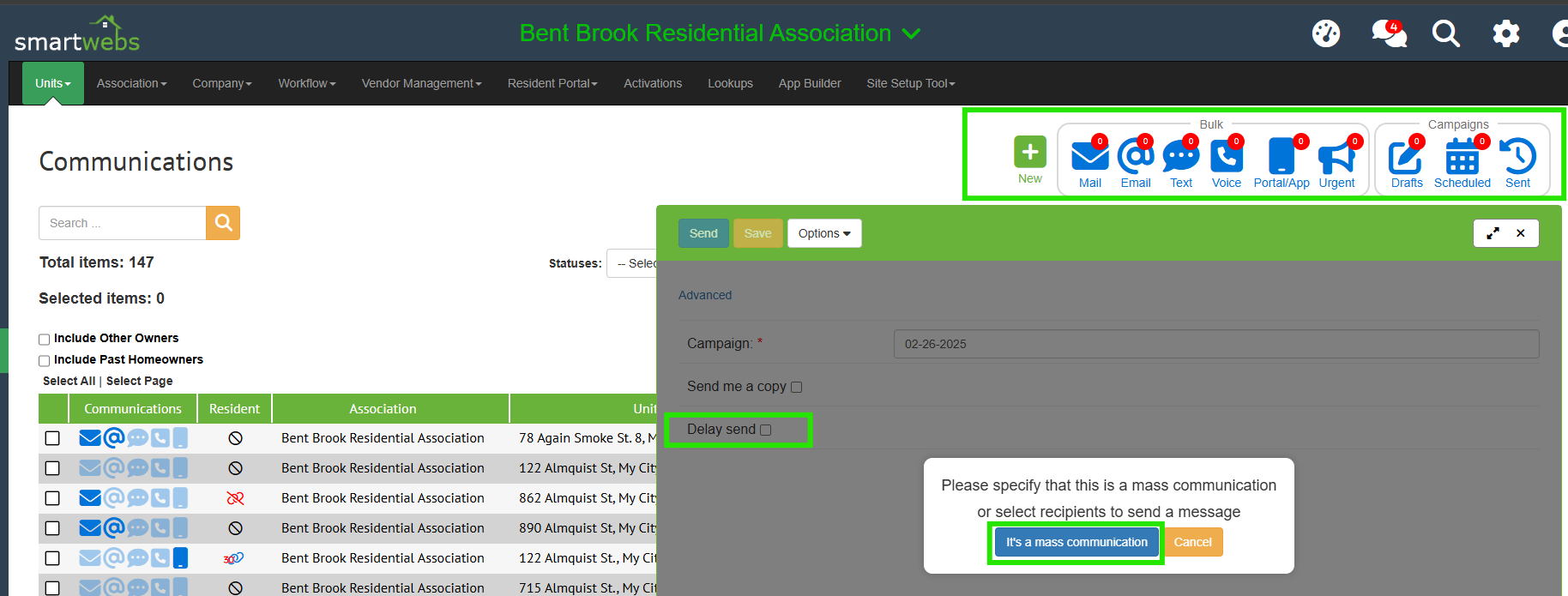The height and width of the screenshot is (596, 1568).
Task: Enable the Delay send checkbox
Action: pos(766,430)
